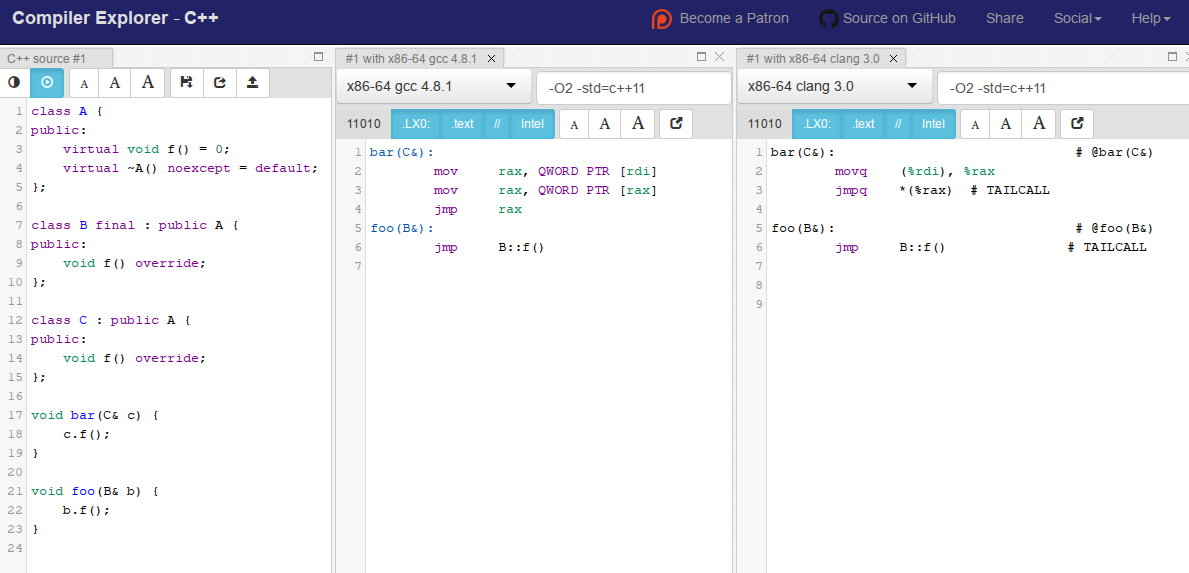This screenshot has height=573, width=1189.
Task: Pop out the clang 3.0 compiler pane
Action: [1077, 124]
